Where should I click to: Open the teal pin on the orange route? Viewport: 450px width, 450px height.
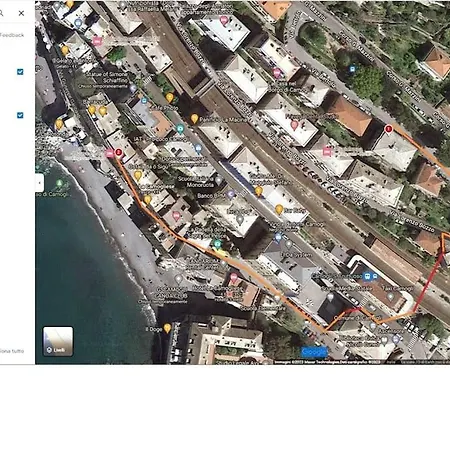[x=217, y=245]
